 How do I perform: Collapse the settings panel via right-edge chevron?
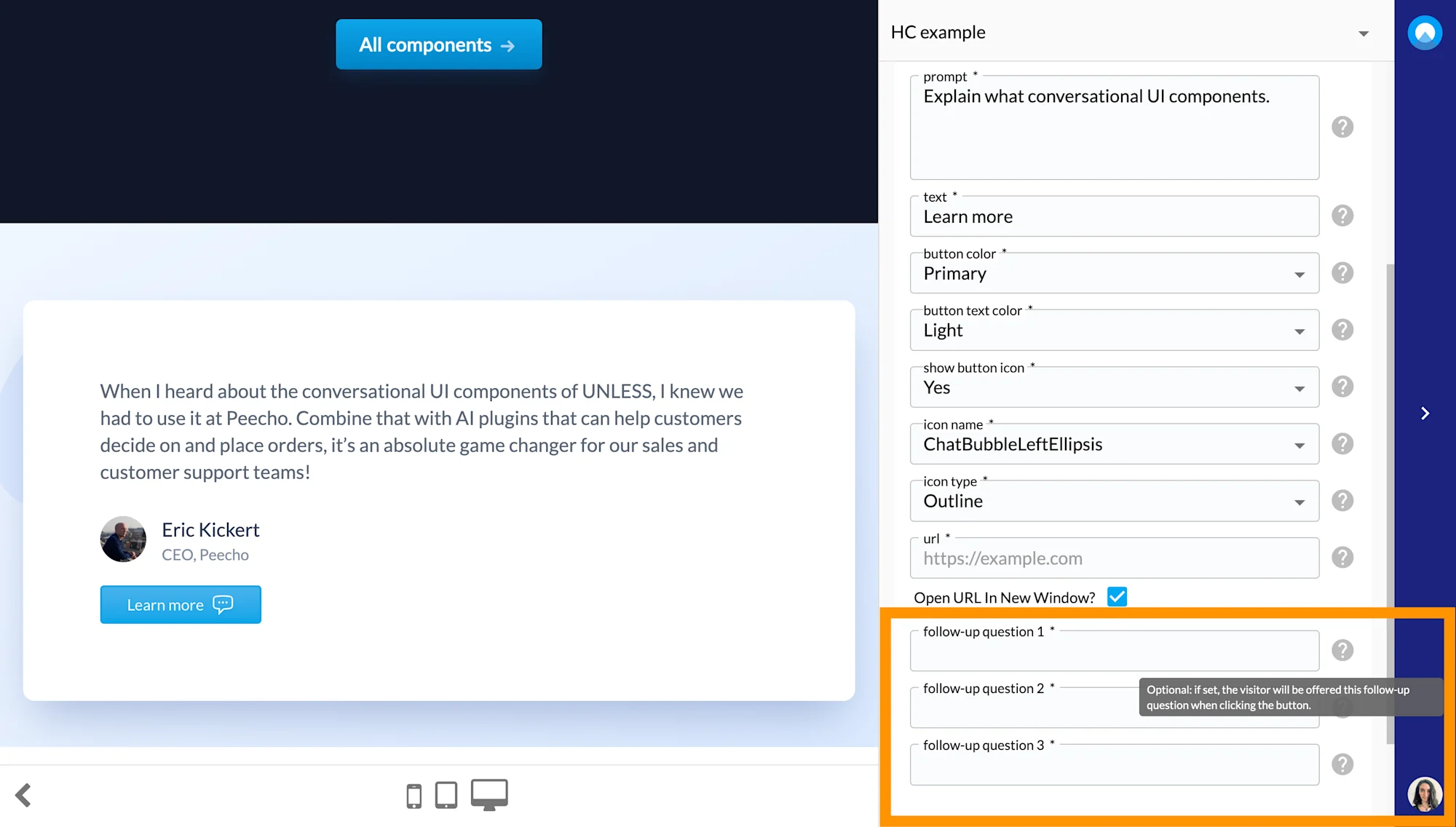(1425, 413)
